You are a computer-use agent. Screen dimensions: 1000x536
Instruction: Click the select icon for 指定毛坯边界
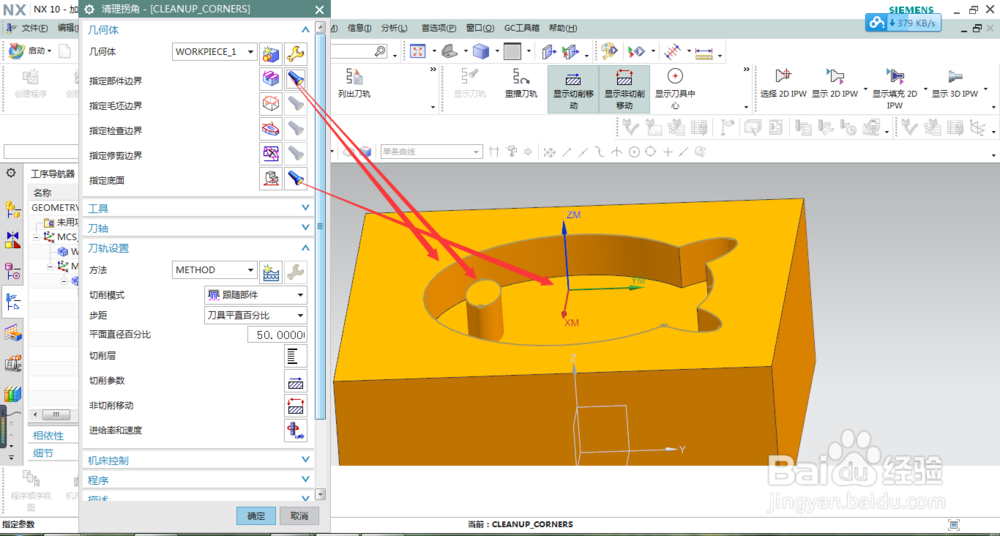(x=271, y=104)
